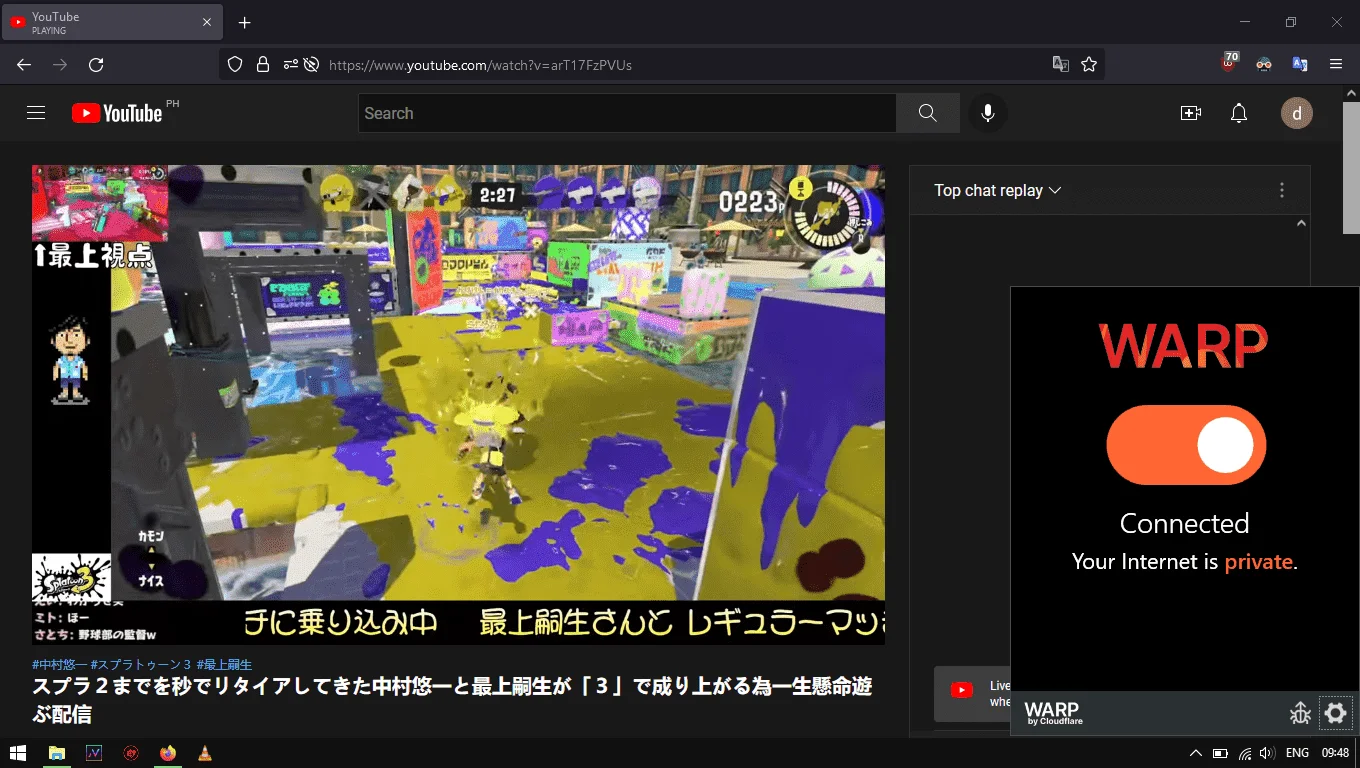Image resolution: width=1360 pixels, height=768 pixels.
Task: Open account menu avatar 'd'
Action: pos(1297,113)
